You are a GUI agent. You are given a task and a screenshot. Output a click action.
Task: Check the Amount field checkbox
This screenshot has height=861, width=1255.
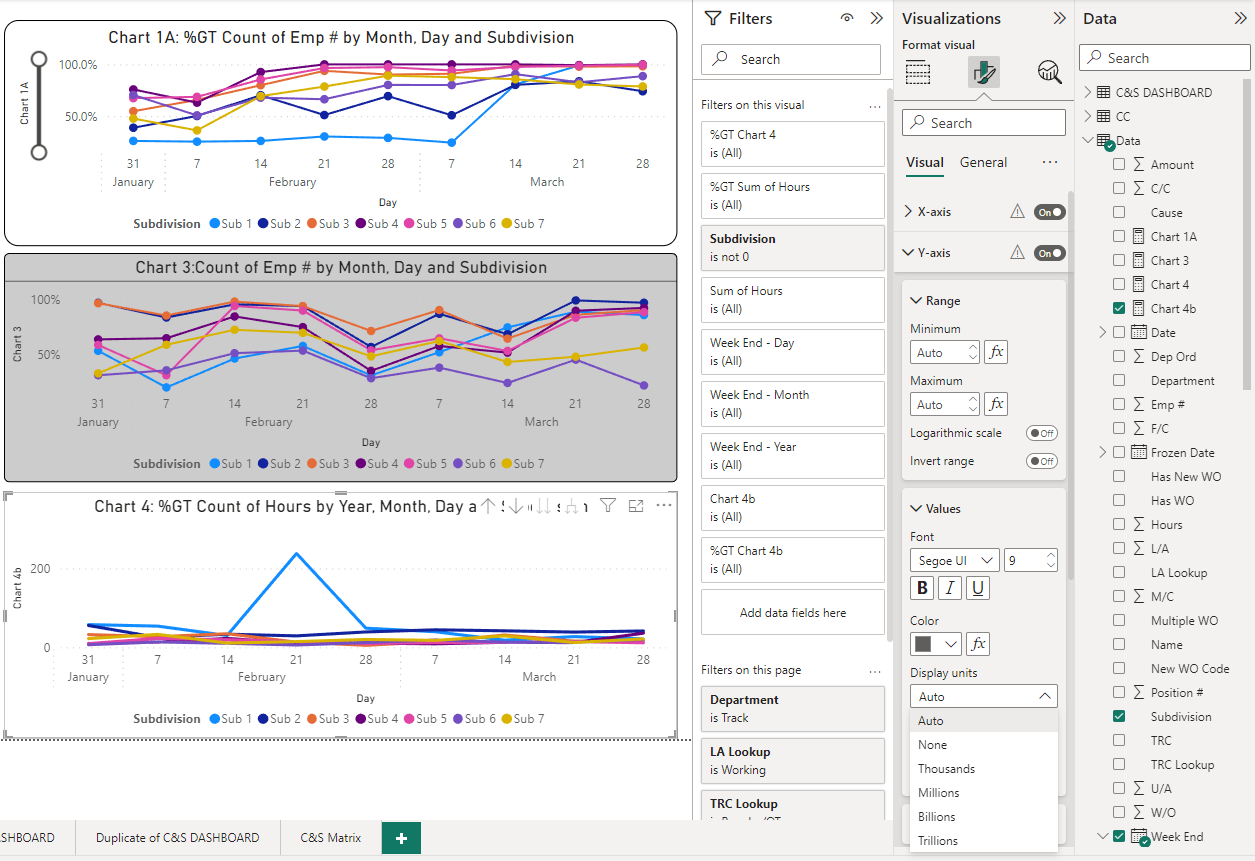click(x=1119, y=164)
